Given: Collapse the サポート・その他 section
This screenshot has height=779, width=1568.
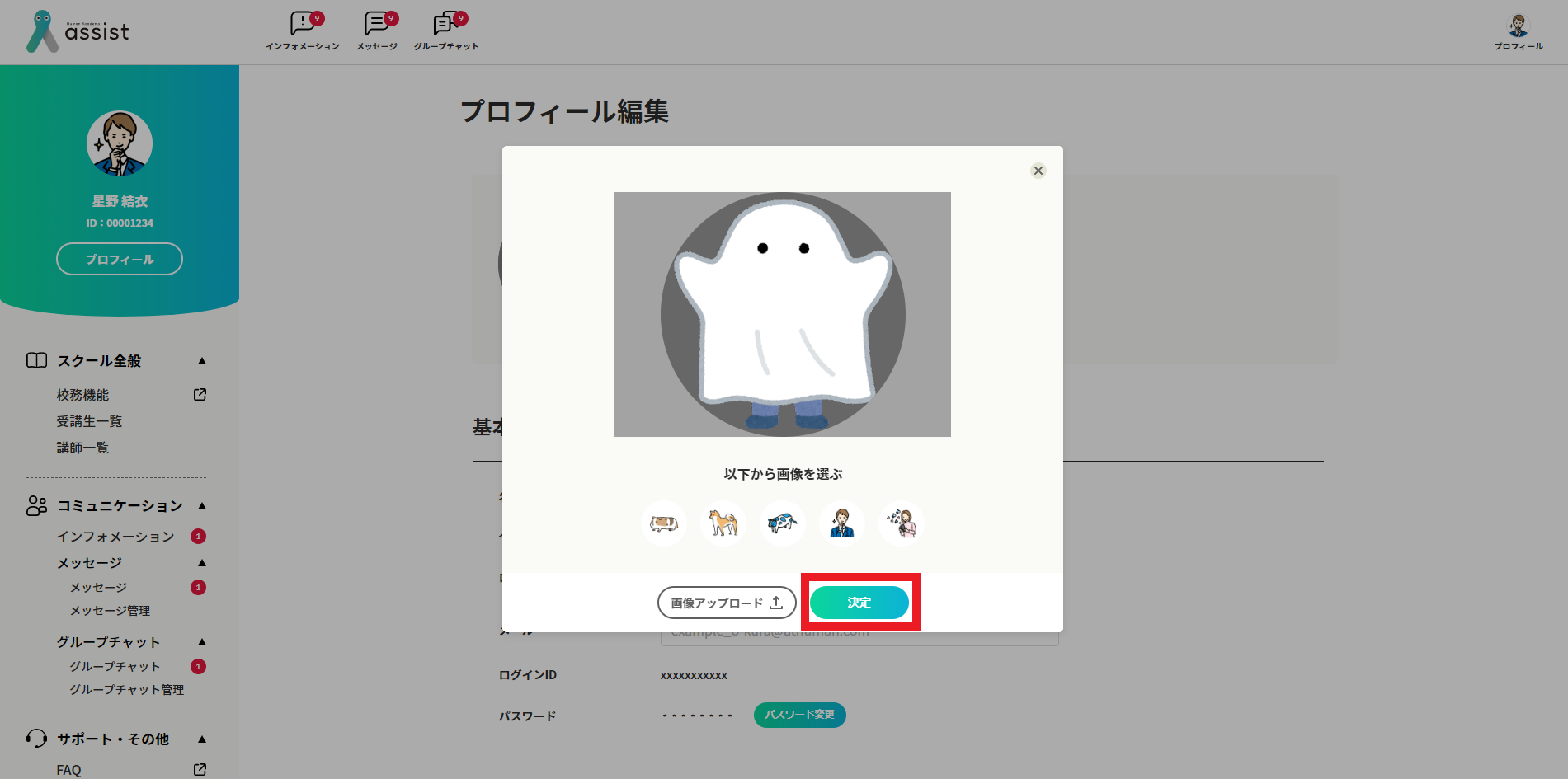Looking at the screenshot, I should (202, 739).
